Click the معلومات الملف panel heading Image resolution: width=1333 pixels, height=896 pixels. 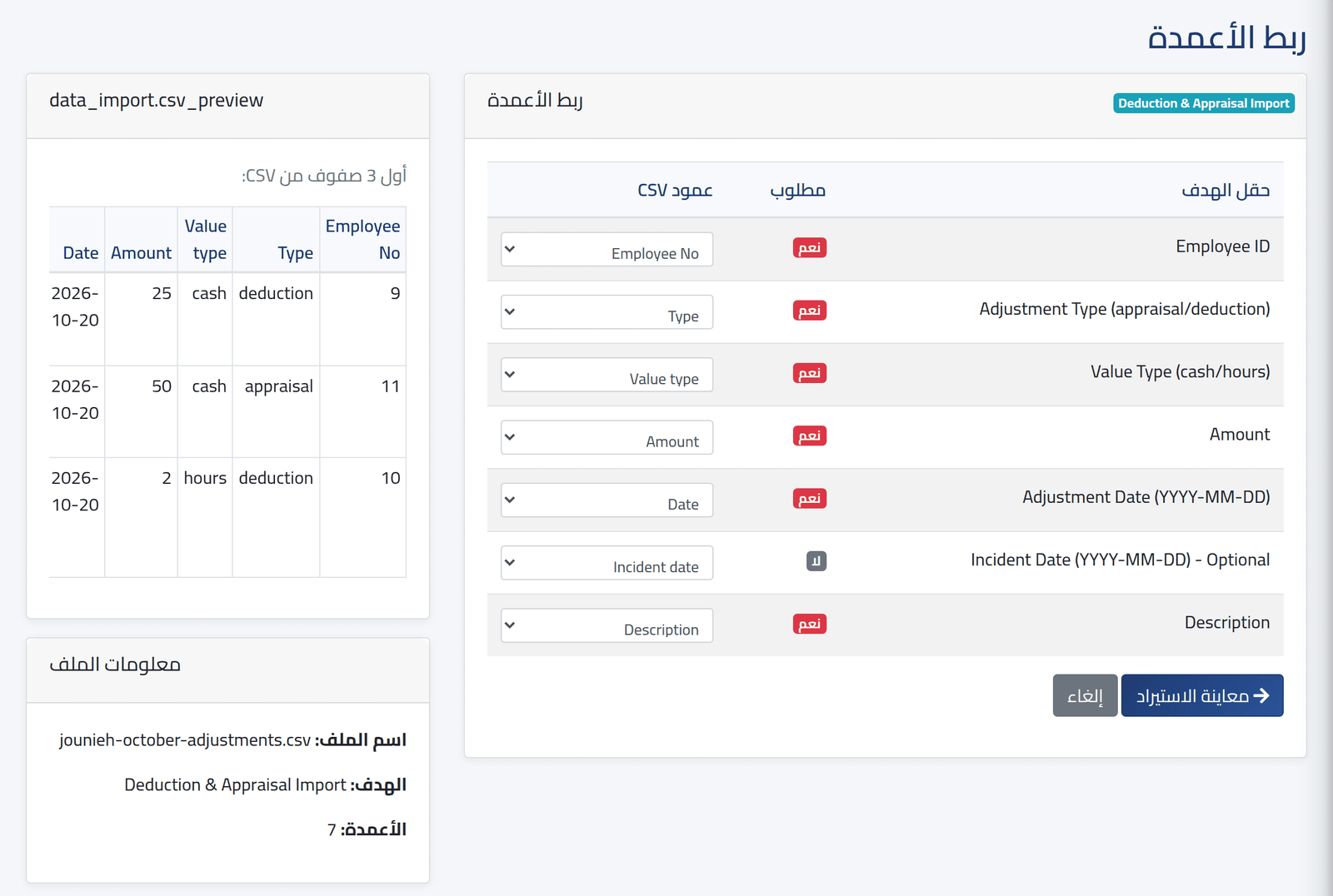coord(115,665)
